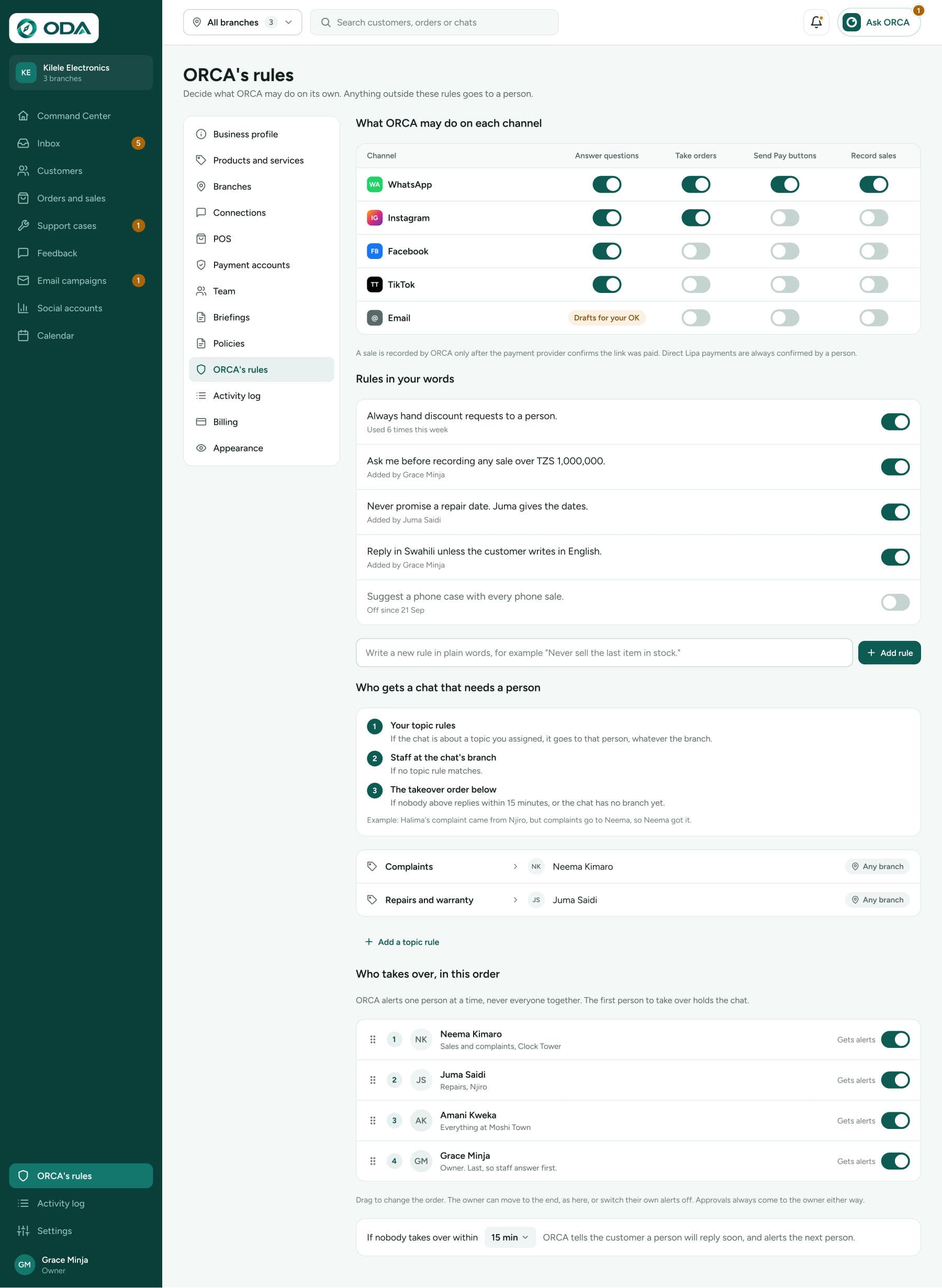The width and height of the screenshot is (942, 1288).
Task: Click the drag handle beside Juma Saidi
Action: coord(373,1080)
